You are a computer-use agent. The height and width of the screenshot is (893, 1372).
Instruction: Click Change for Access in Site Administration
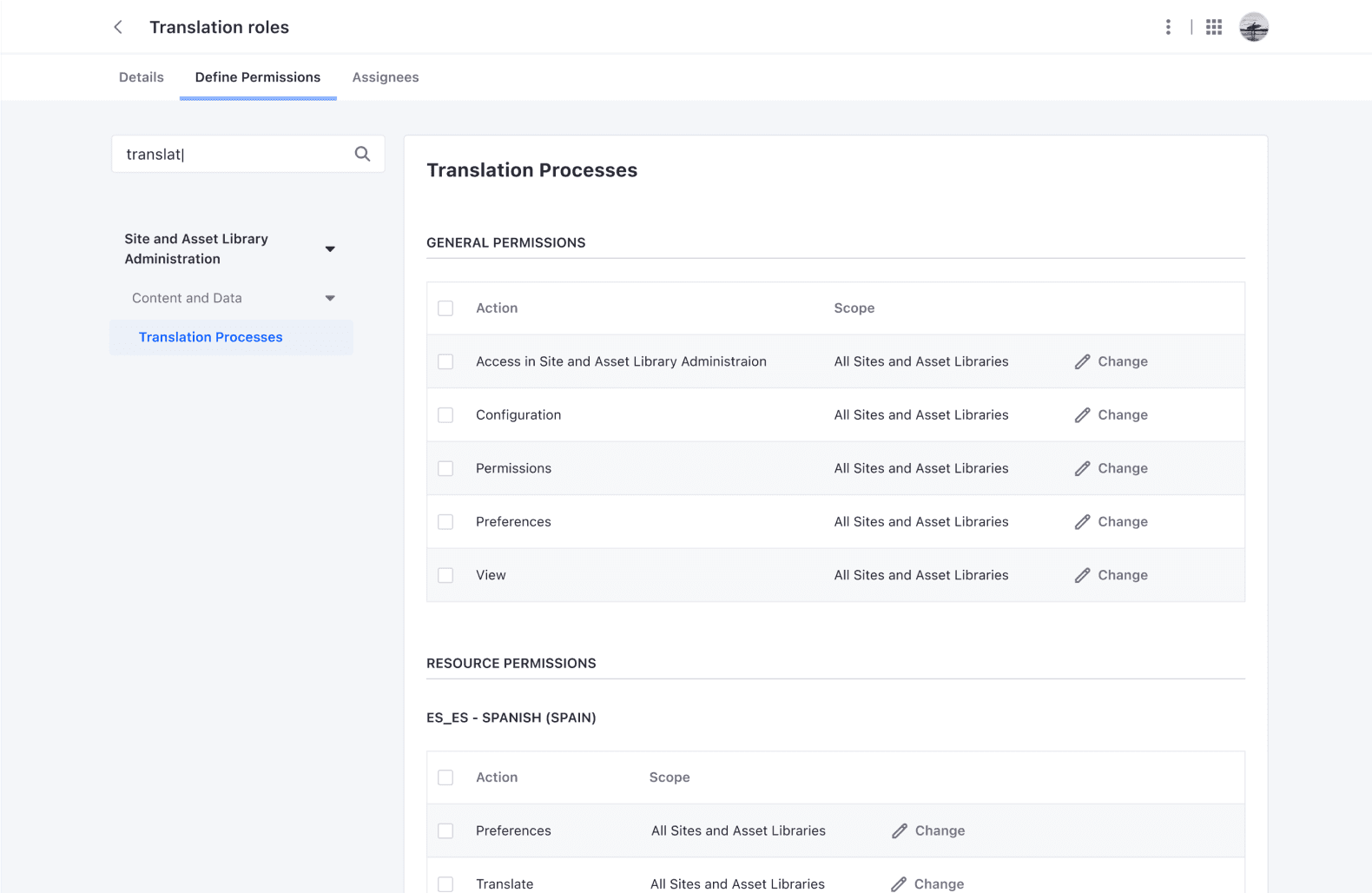coord(1122,361)
